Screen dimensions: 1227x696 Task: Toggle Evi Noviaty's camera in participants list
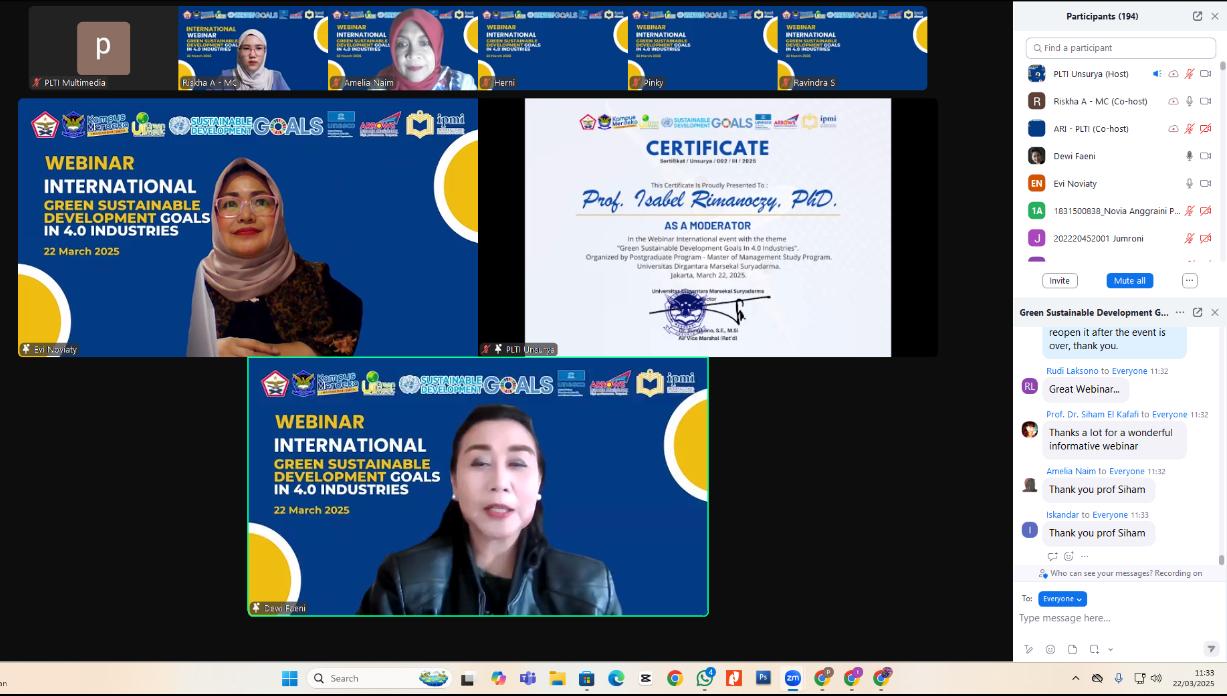click(x=1205, y=184)
